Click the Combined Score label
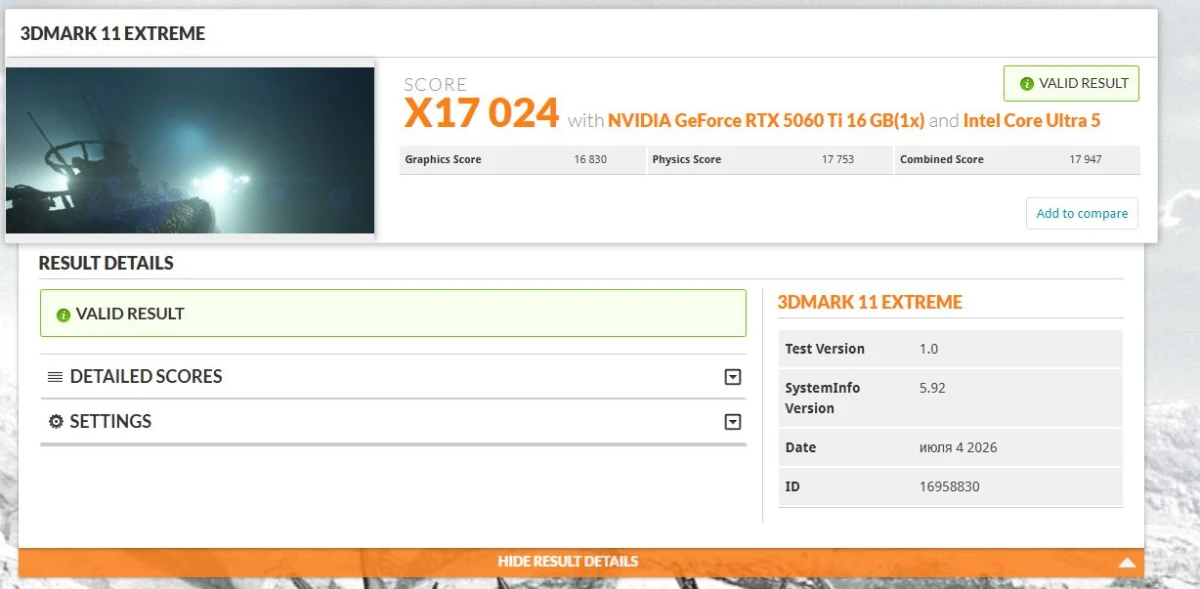 pos(942,160)
